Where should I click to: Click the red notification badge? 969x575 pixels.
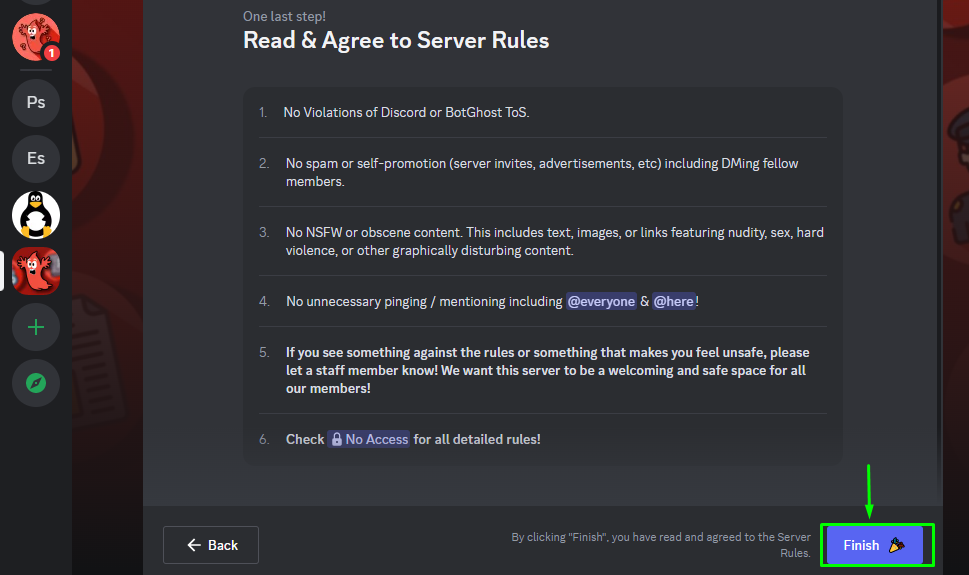52,53
